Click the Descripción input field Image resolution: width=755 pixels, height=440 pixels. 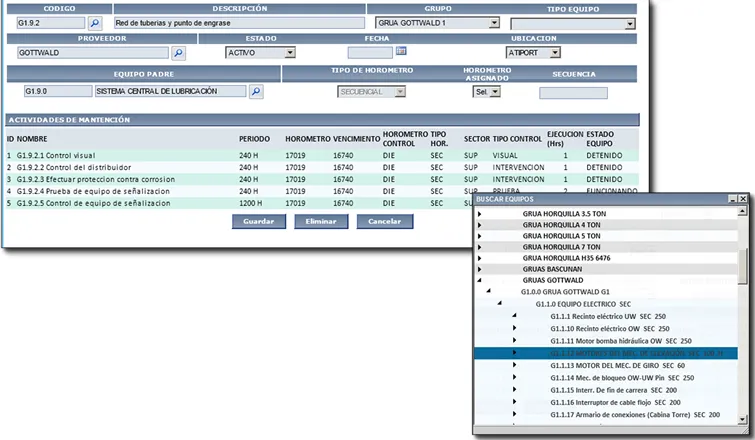click(239, 23)
